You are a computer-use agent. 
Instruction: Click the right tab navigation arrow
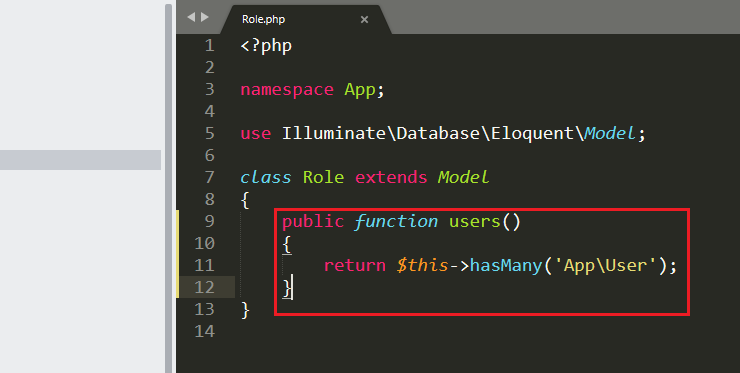click(x=205, y=17)
